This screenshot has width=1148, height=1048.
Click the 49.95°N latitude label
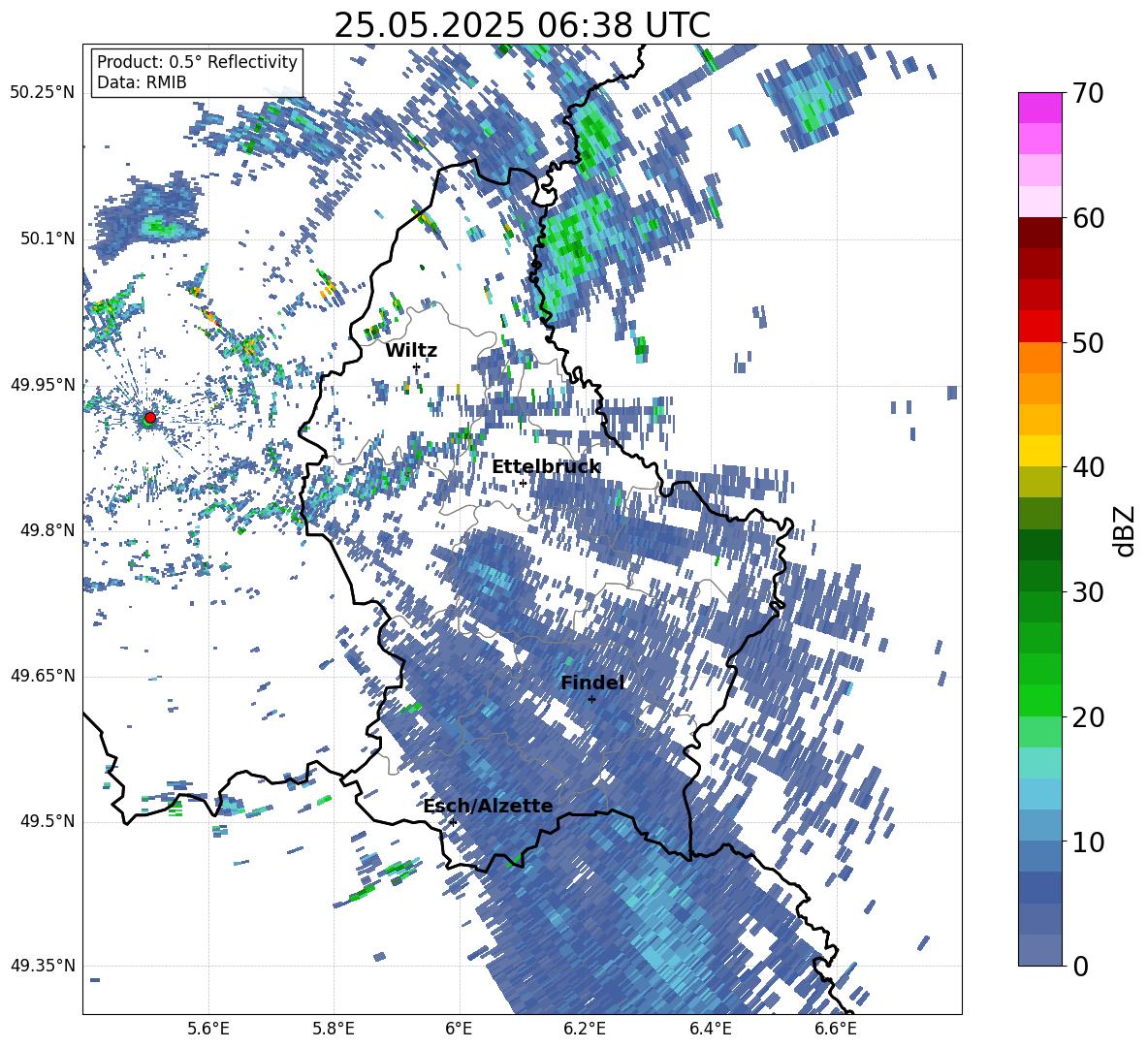43,384
